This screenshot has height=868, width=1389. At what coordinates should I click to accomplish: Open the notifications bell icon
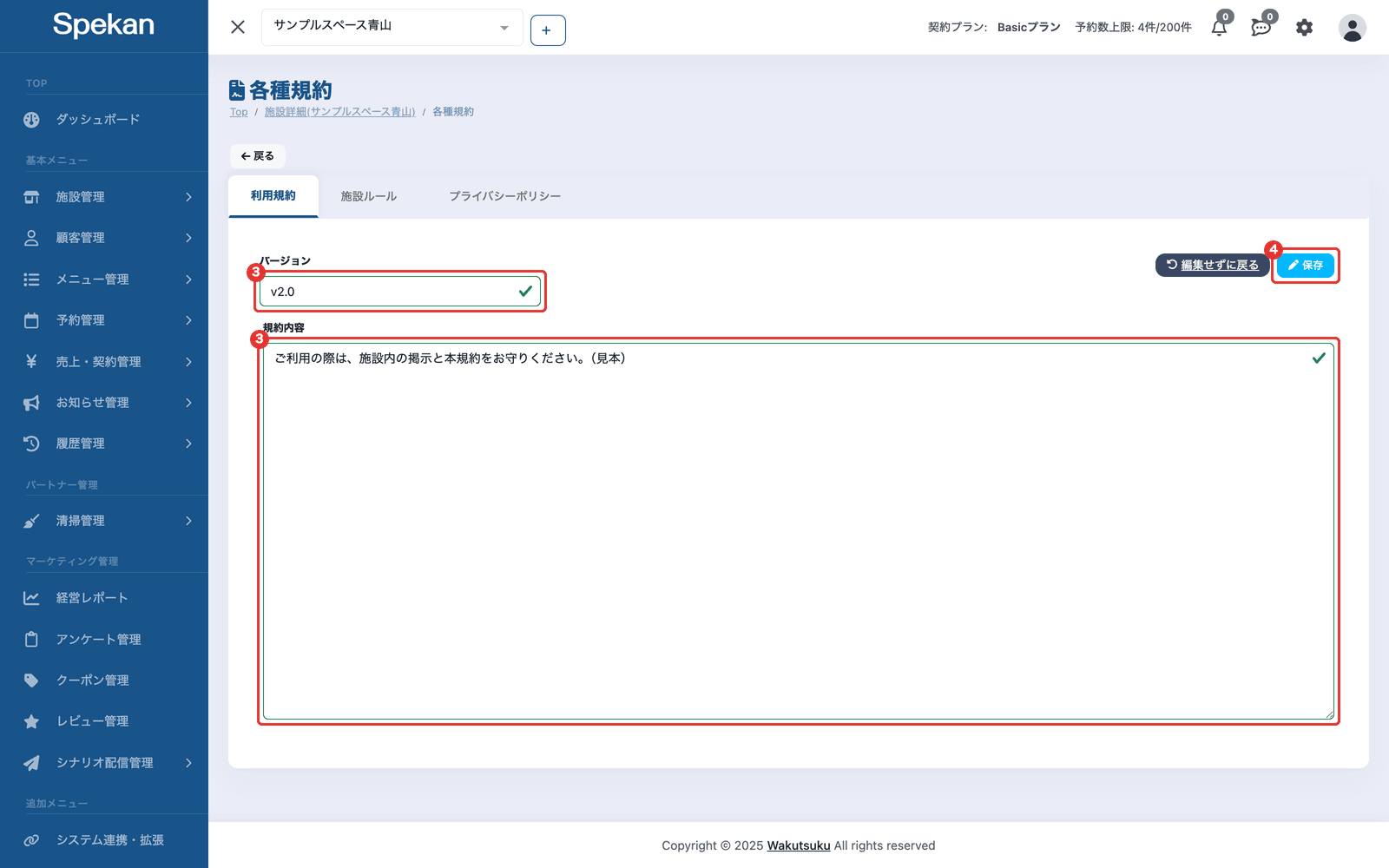(x=1219, y=28)
